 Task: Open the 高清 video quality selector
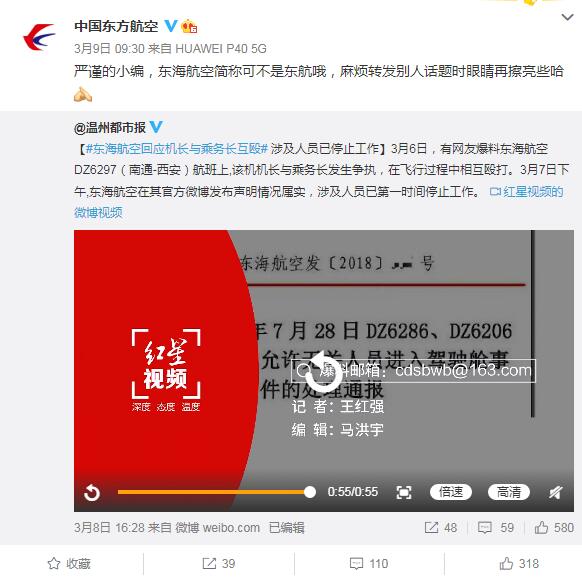click(x=509, y=492)
